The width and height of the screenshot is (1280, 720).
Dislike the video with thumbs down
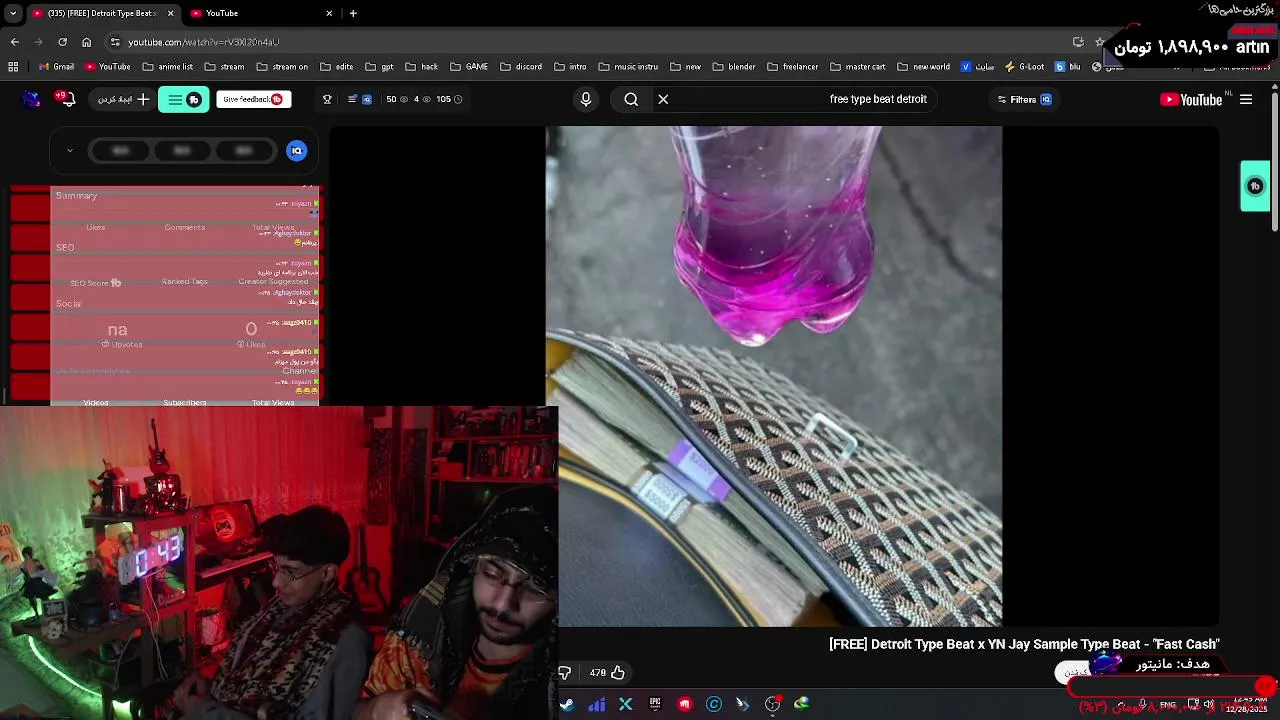(565, 673)
